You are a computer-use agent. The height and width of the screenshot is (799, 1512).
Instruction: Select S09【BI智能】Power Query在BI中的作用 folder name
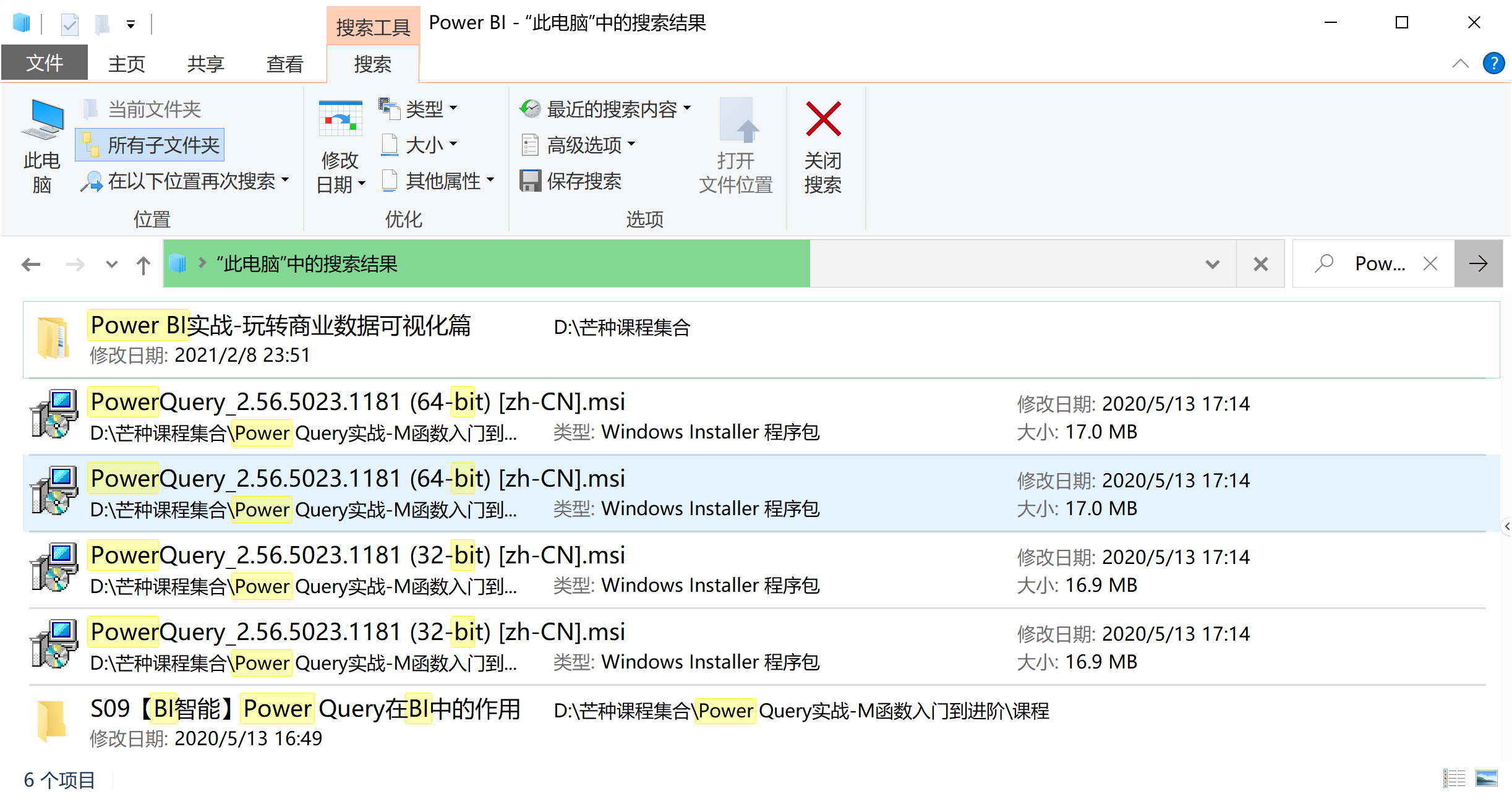pos(305,709)
